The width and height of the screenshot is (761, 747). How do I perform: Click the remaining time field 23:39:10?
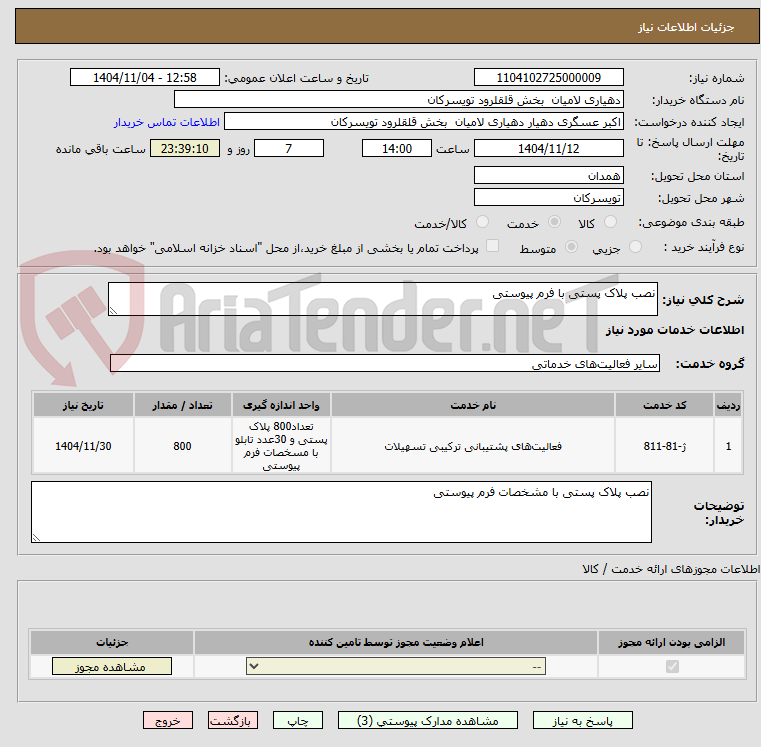click(185, 149)
